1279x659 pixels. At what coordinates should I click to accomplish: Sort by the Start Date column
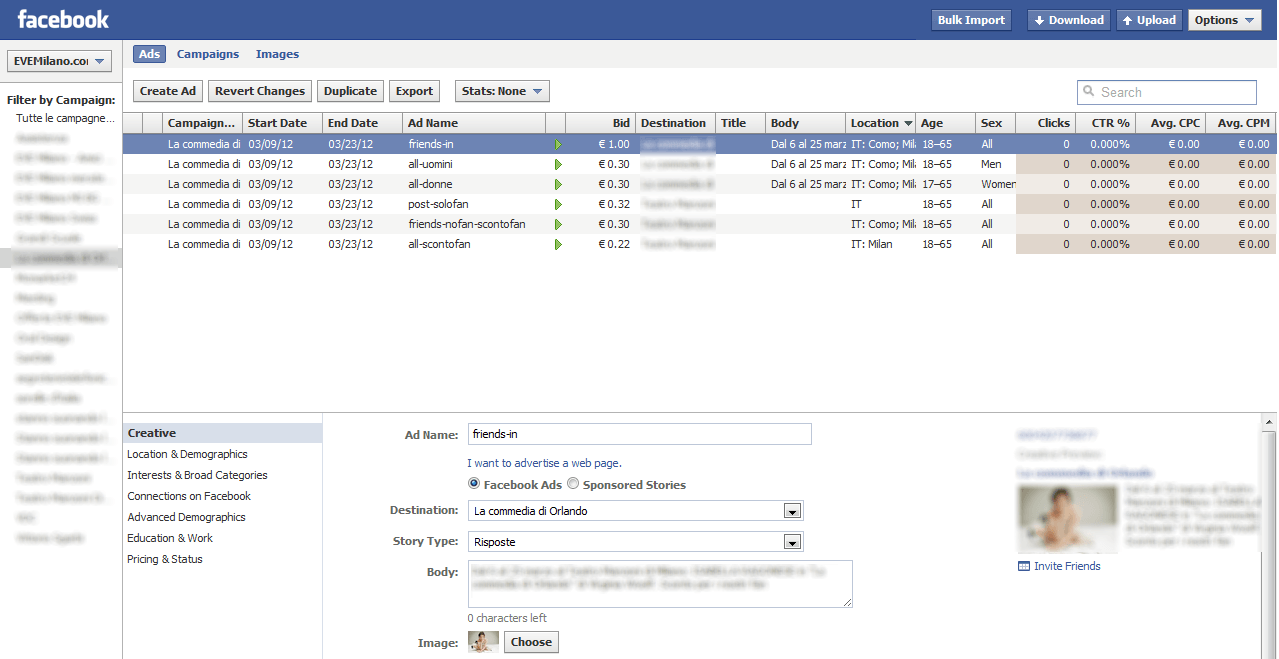283,123
